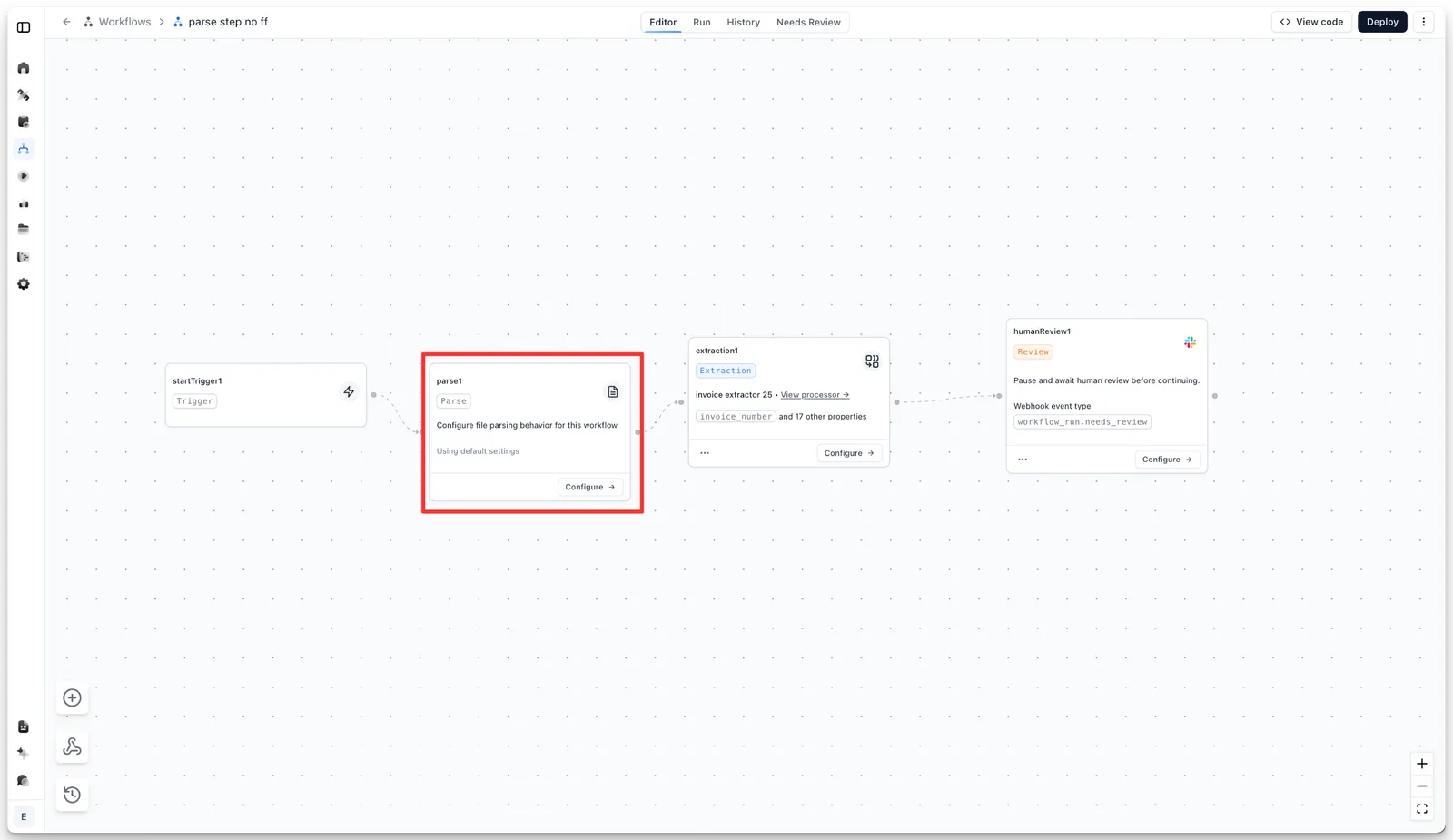Select the parse1 document icon

pyautogui.click(x=613, y=391)
